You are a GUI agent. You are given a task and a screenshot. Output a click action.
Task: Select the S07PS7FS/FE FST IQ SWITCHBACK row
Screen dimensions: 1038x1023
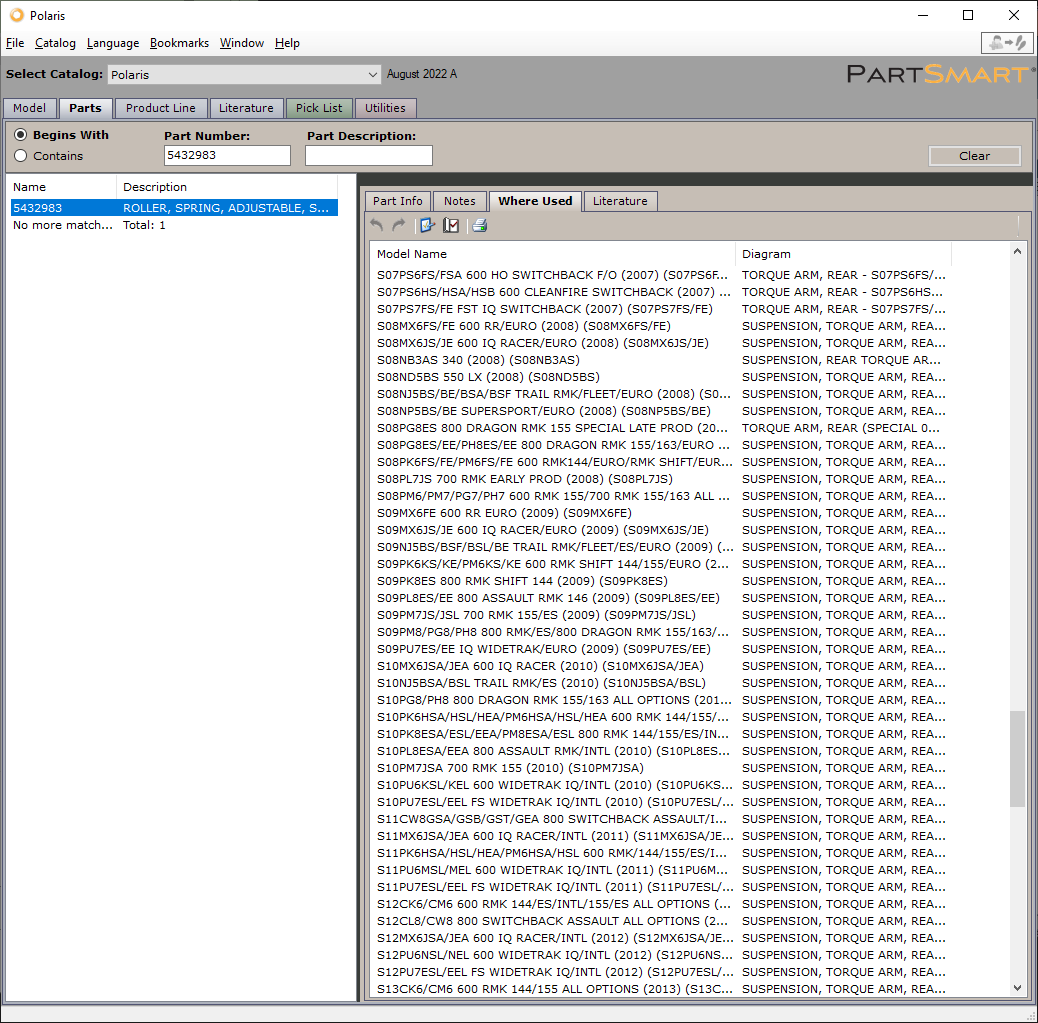click(x=661, y=309)
